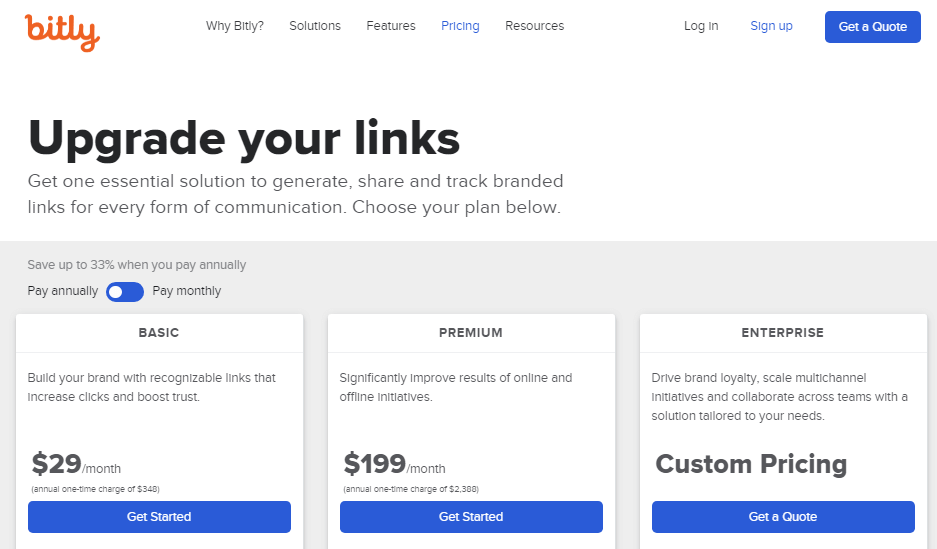
Task: Click the Log in link
Action: (701, 26)
